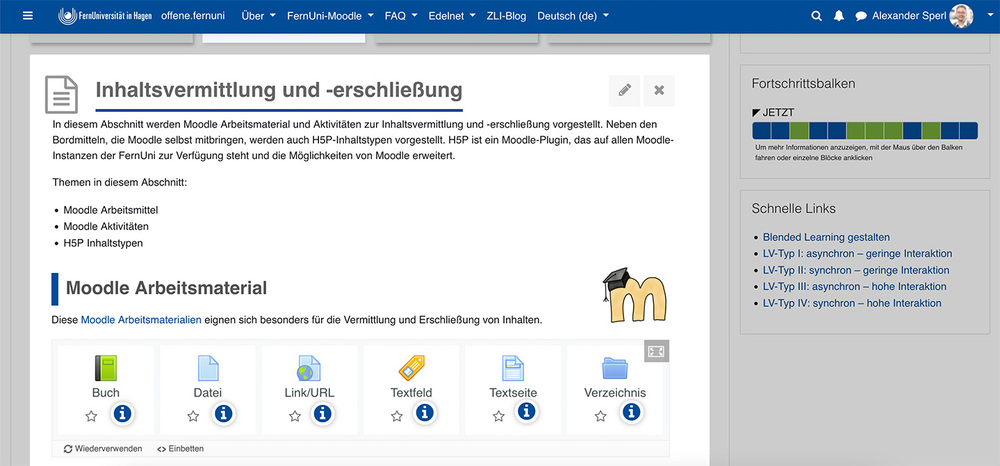Open the info button under Link/URL
This screenshot has height=466, width=1000.
323,414
